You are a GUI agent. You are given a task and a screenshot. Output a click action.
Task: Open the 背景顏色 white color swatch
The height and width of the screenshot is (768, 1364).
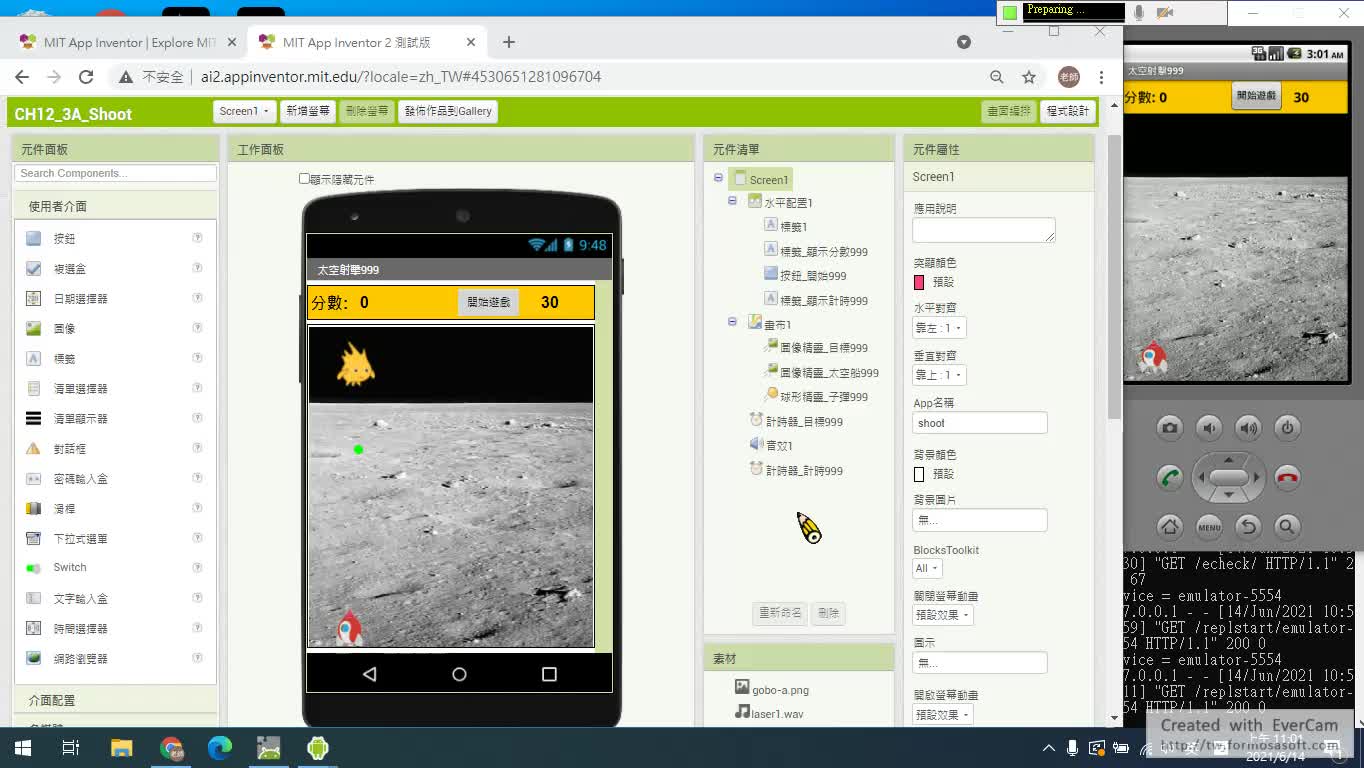pyautogui.click(x=919, y=474)
